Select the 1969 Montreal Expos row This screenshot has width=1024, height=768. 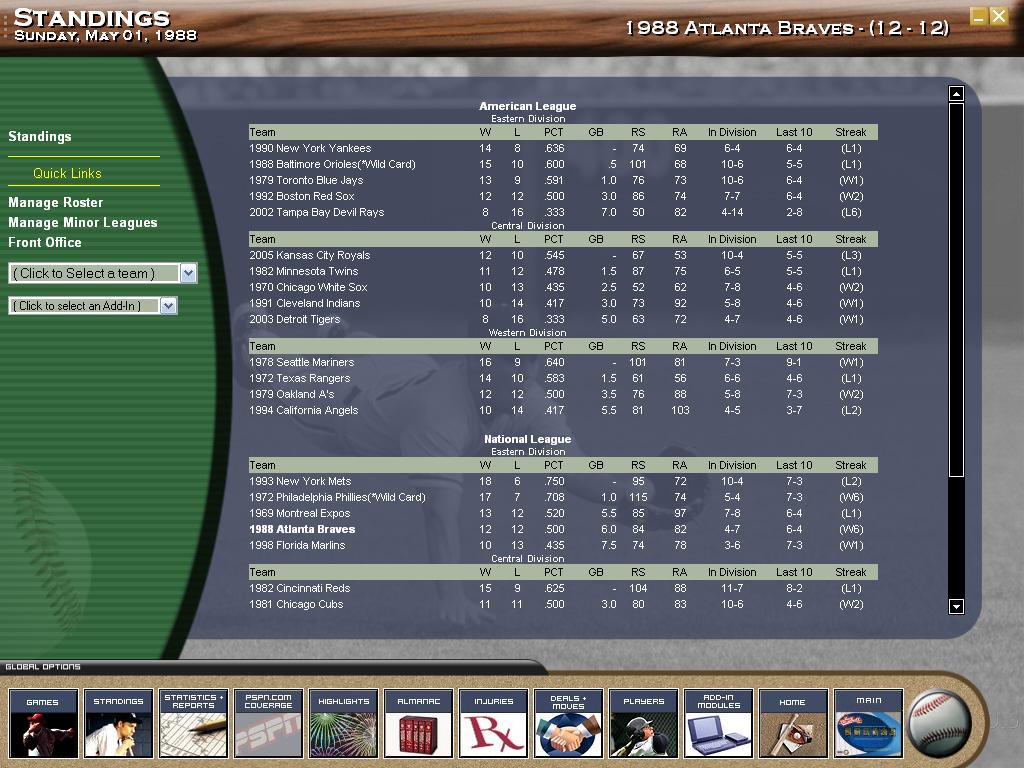[563, 513]
